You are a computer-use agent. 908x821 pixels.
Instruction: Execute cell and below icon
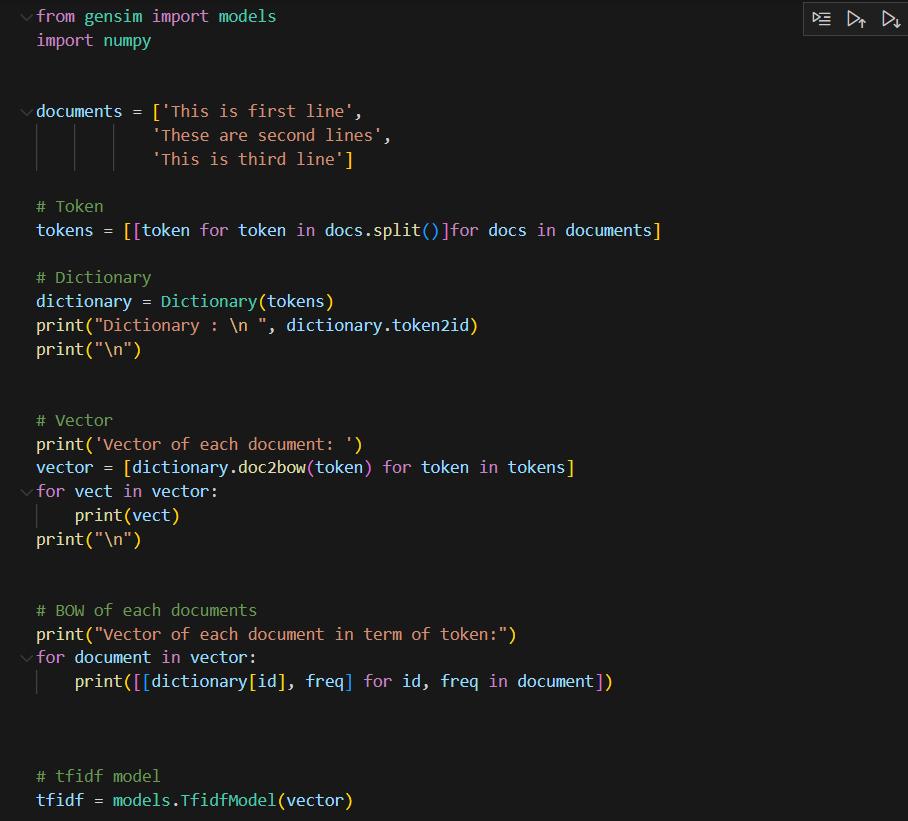[891, 19]
